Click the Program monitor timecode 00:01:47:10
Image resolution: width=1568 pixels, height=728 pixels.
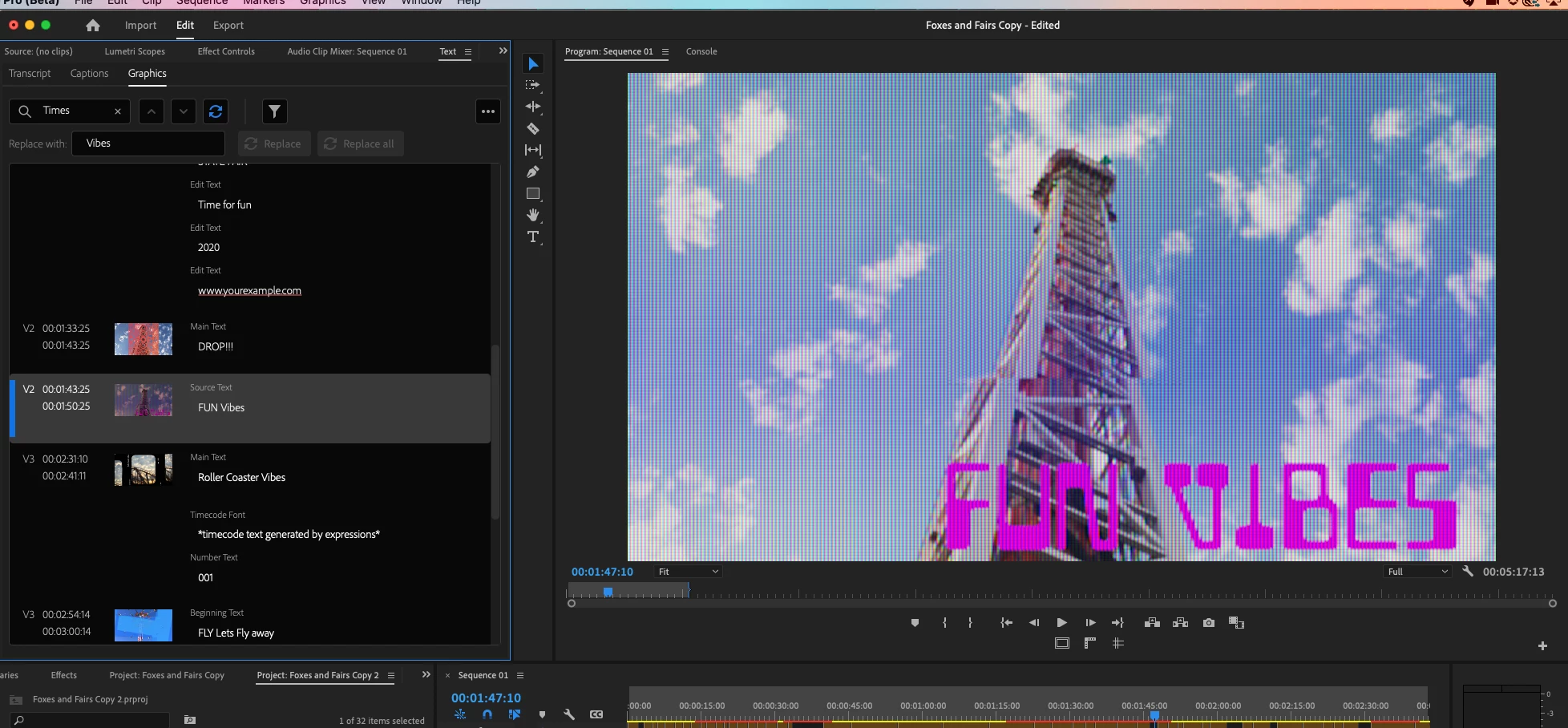[x=602, y=572]
